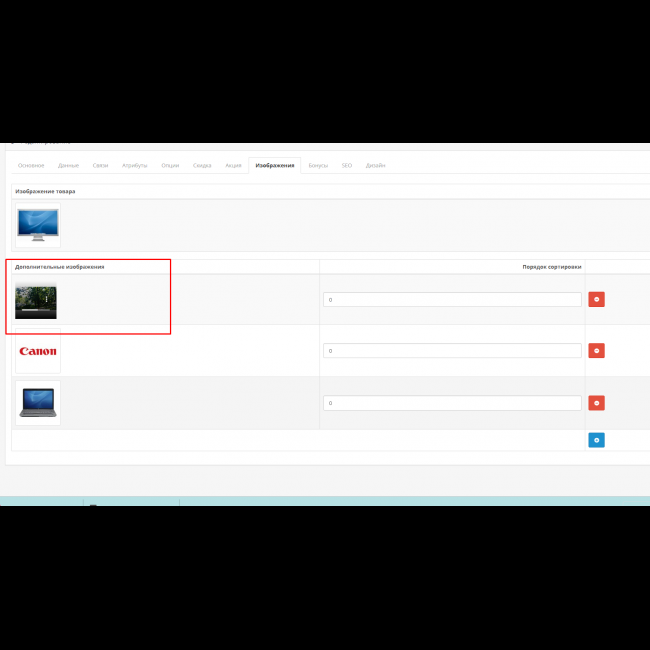Open the Бонусы tab

coord(318,165)
